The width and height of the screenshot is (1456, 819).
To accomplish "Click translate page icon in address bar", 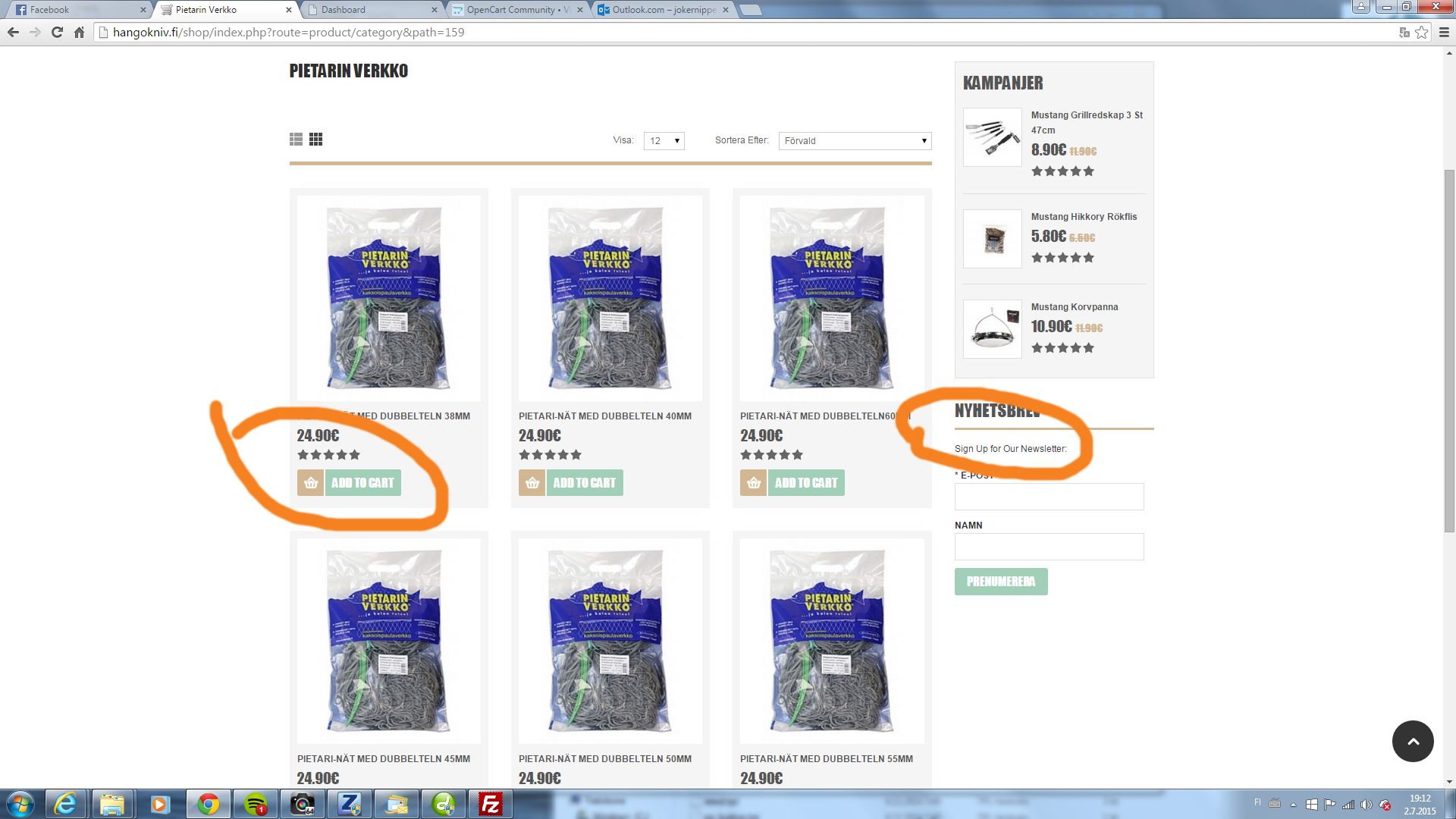I will tap(1404, 33).
